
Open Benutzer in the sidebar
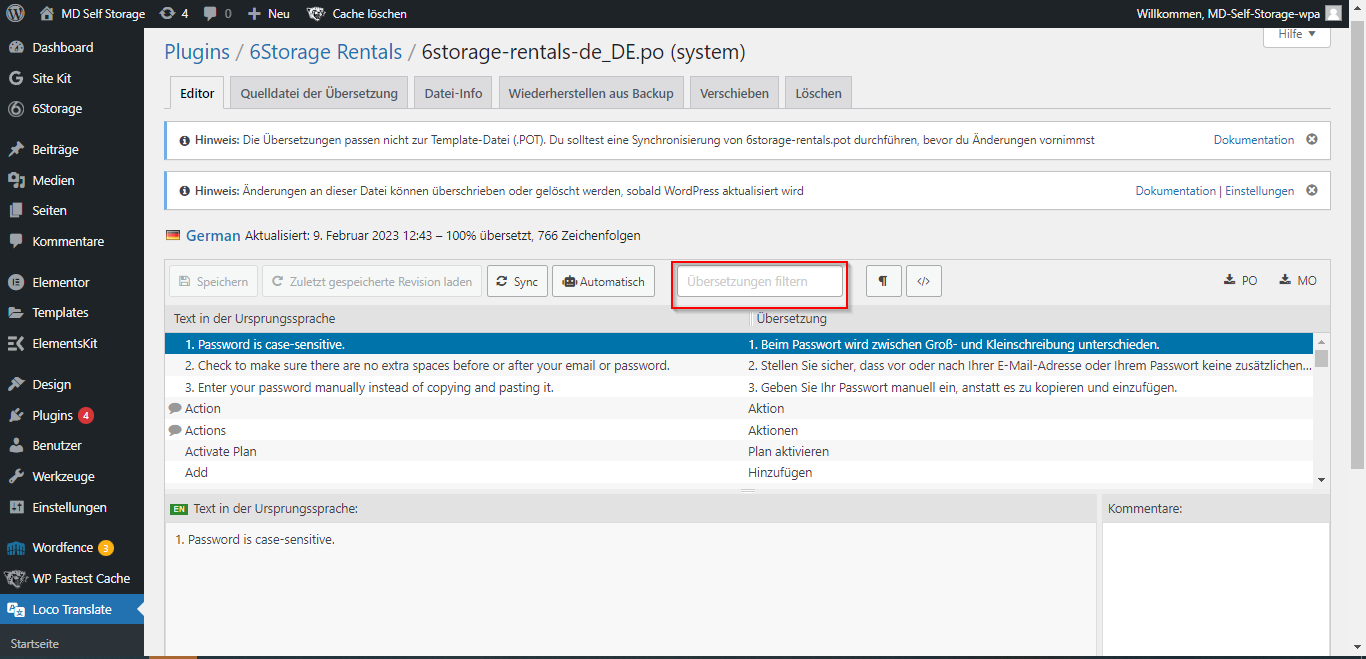point(72,445)
